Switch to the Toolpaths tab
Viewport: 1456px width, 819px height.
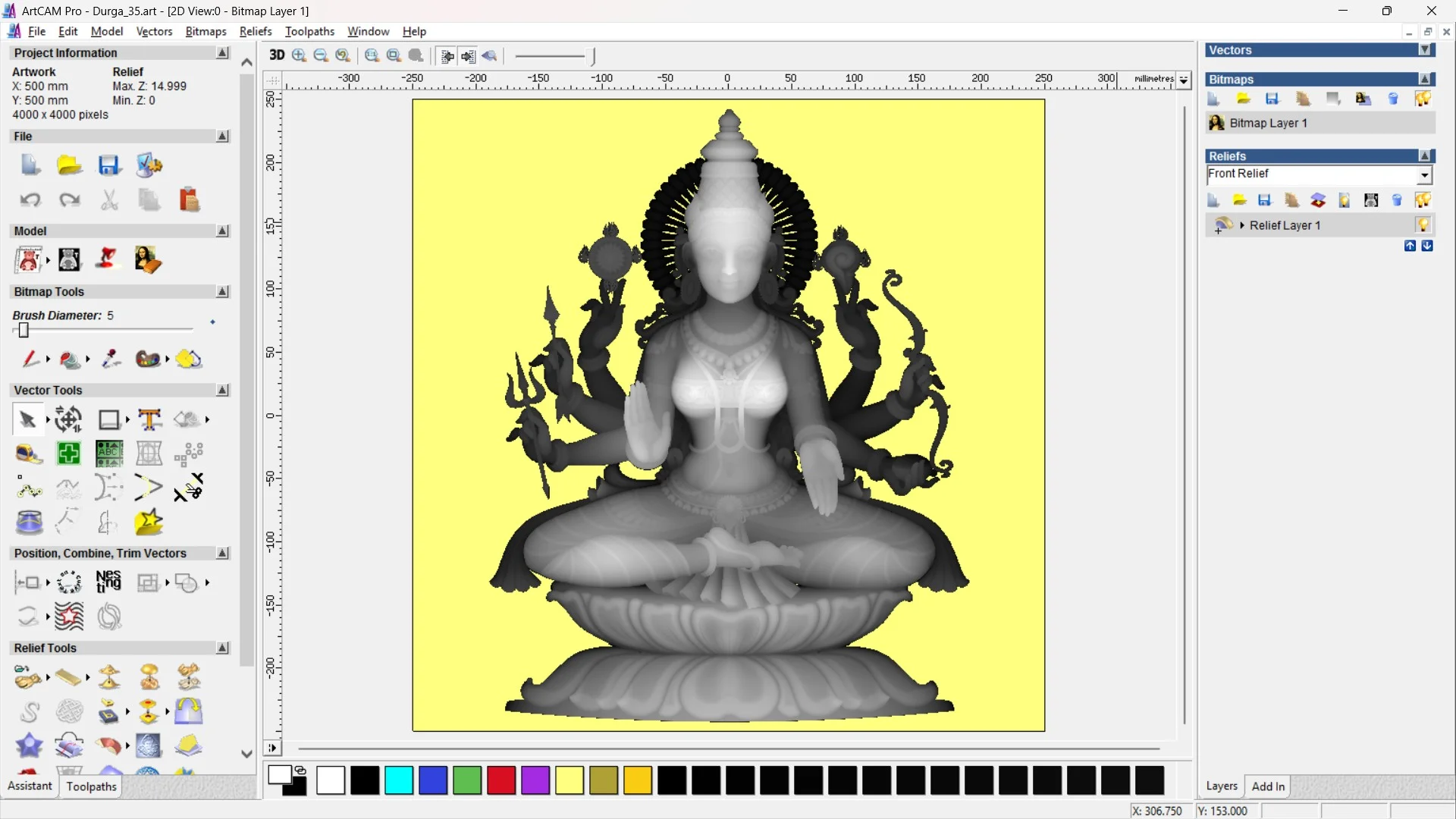pos(91,786)
